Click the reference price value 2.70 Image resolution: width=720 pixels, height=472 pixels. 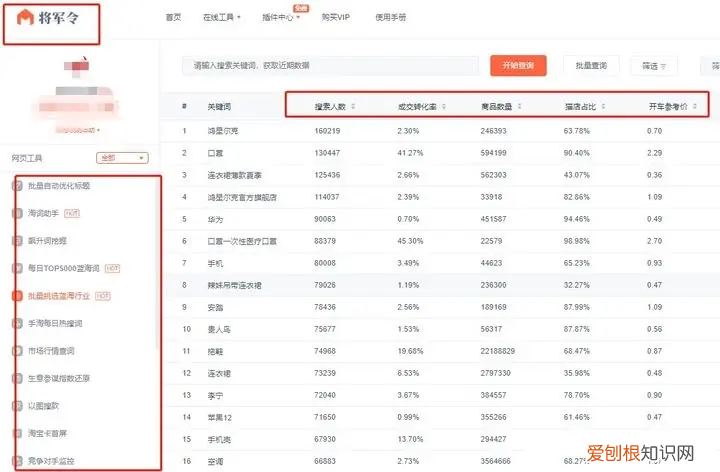(x=654, y=241)
